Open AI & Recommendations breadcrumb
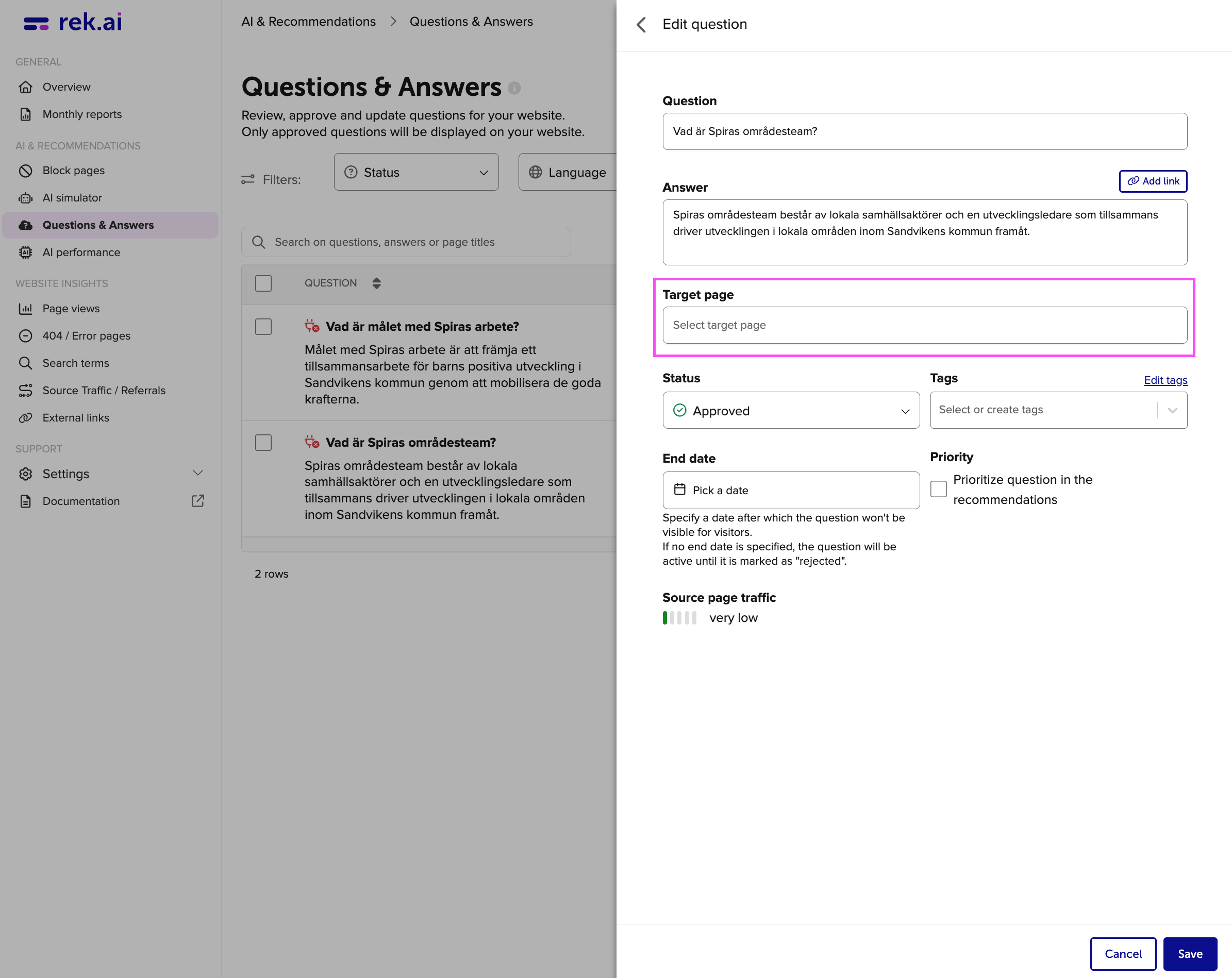Image resolution: width=1232 pixels, height=978 pixels. point(308,21)
